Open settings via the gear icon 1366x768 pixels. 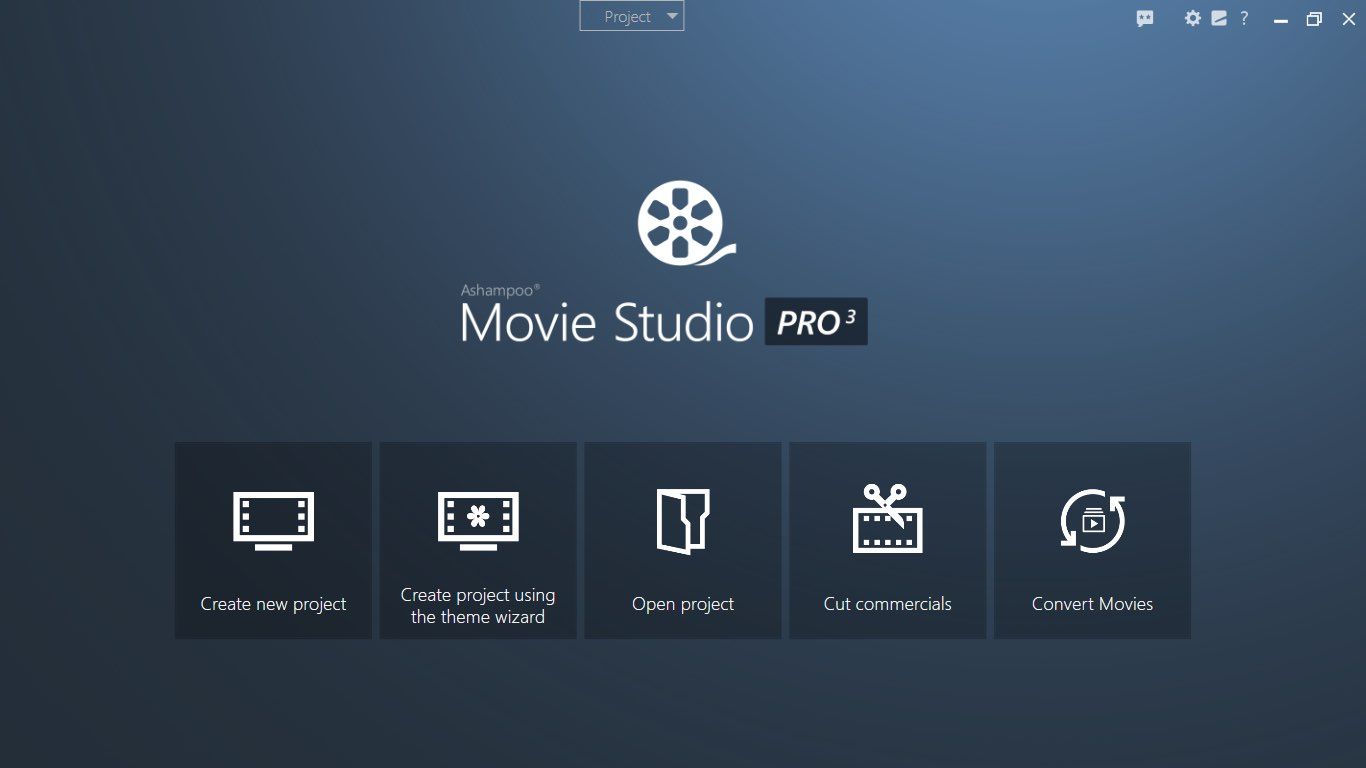pos(1192,18)
